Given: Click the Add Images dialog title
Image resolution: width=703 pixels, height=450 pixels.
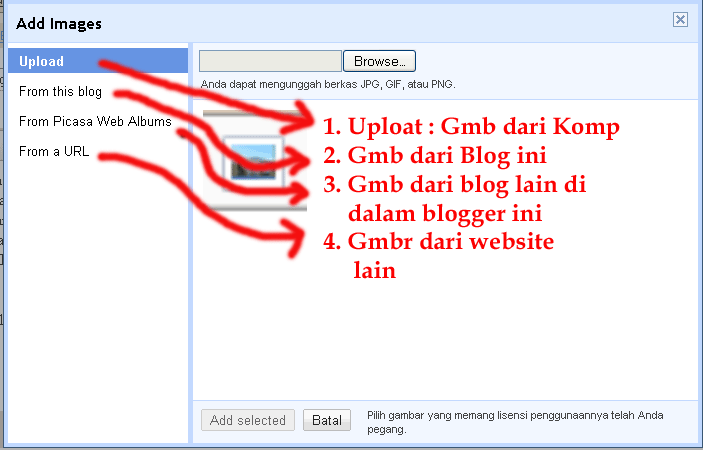Looking at the screenshot, I should pos(59,24).
